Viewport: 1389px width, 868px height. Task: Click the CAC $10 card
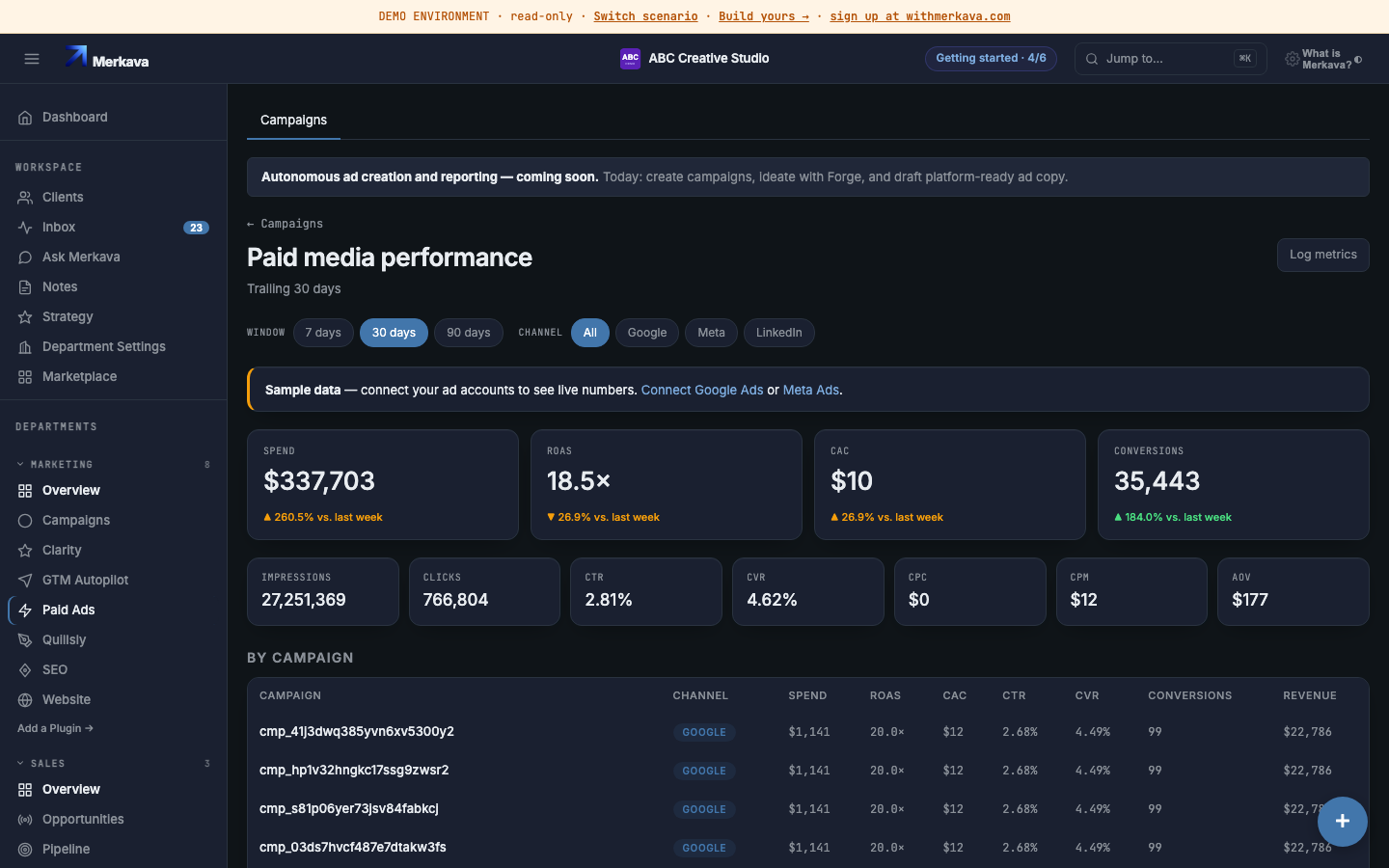pyautogui.click(x=950, y=484)
